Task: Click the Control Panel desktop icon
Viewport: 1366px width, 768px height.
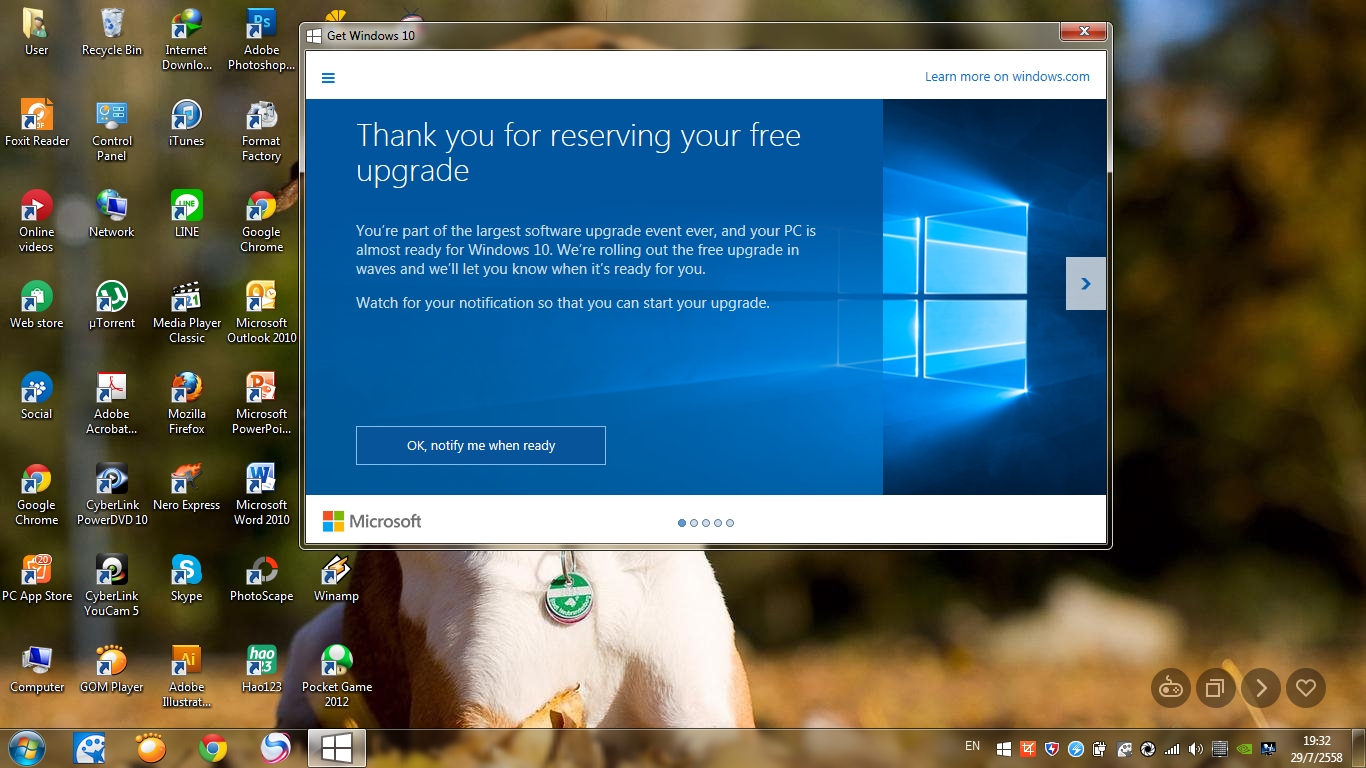Action: 112,130
